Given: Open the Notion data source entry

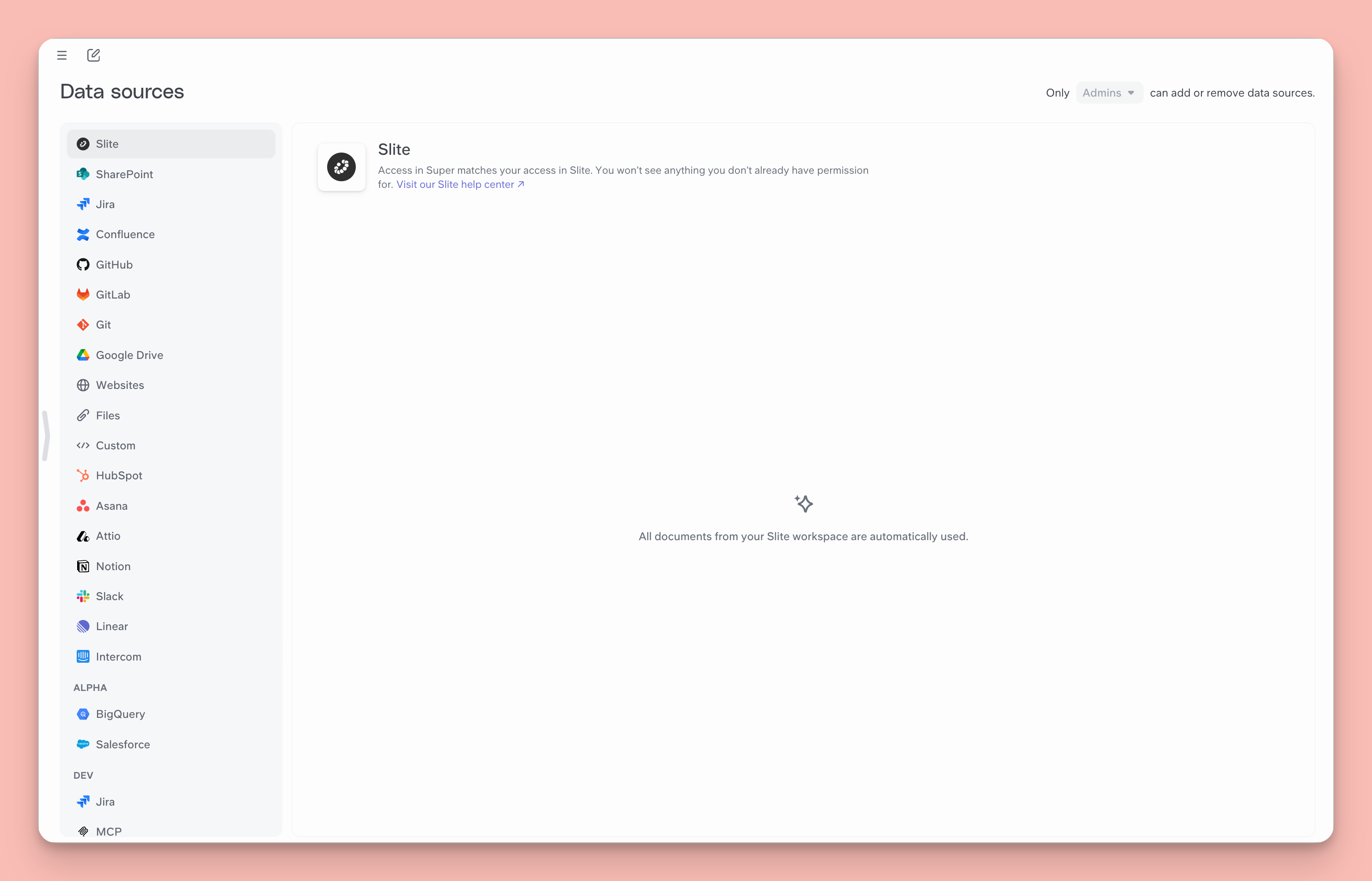Looking at the screenshot, I should (x=171, y=566).
